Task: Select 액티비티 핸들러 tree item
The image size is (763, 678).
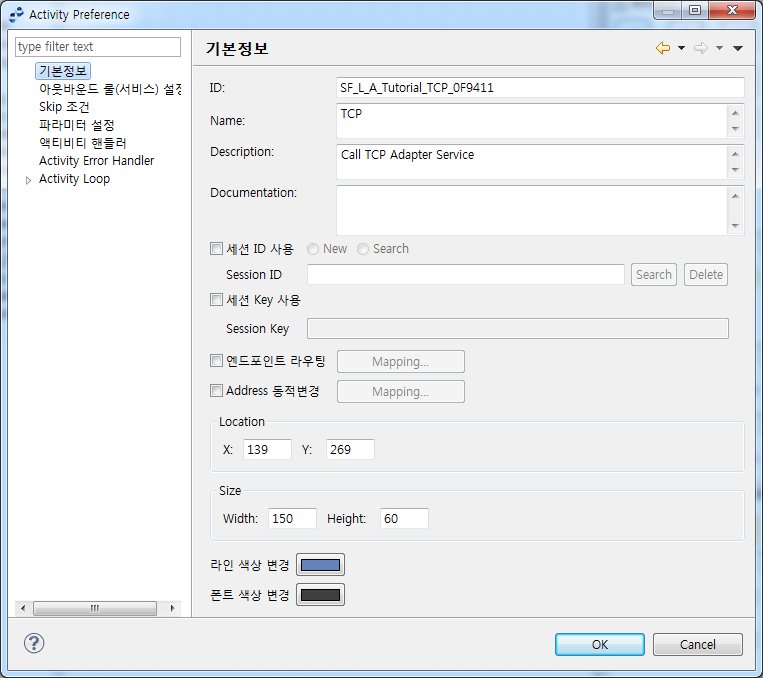Action: coord(83,143)
